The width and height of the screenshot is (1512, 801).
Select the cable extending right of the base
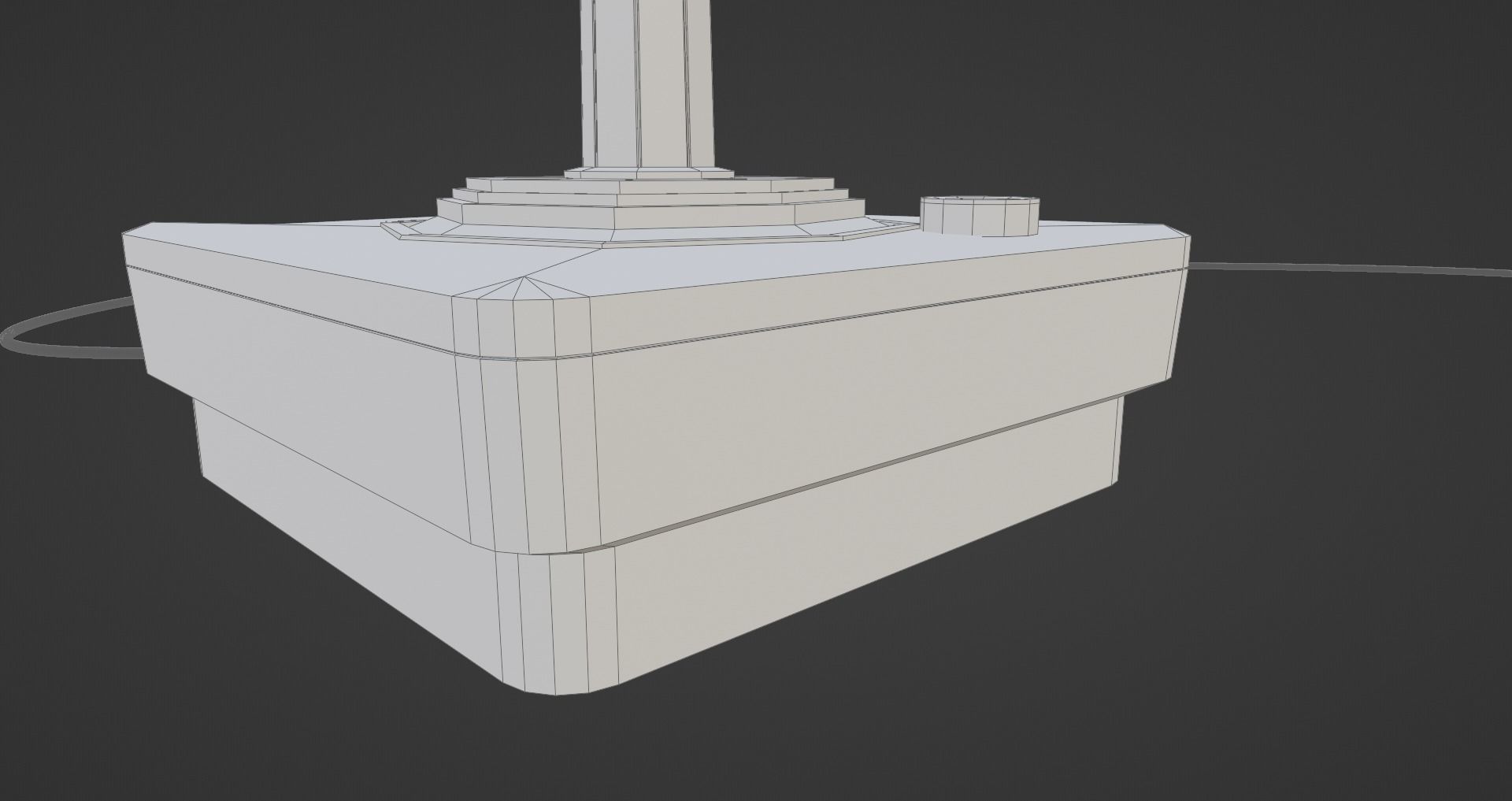1350,269
